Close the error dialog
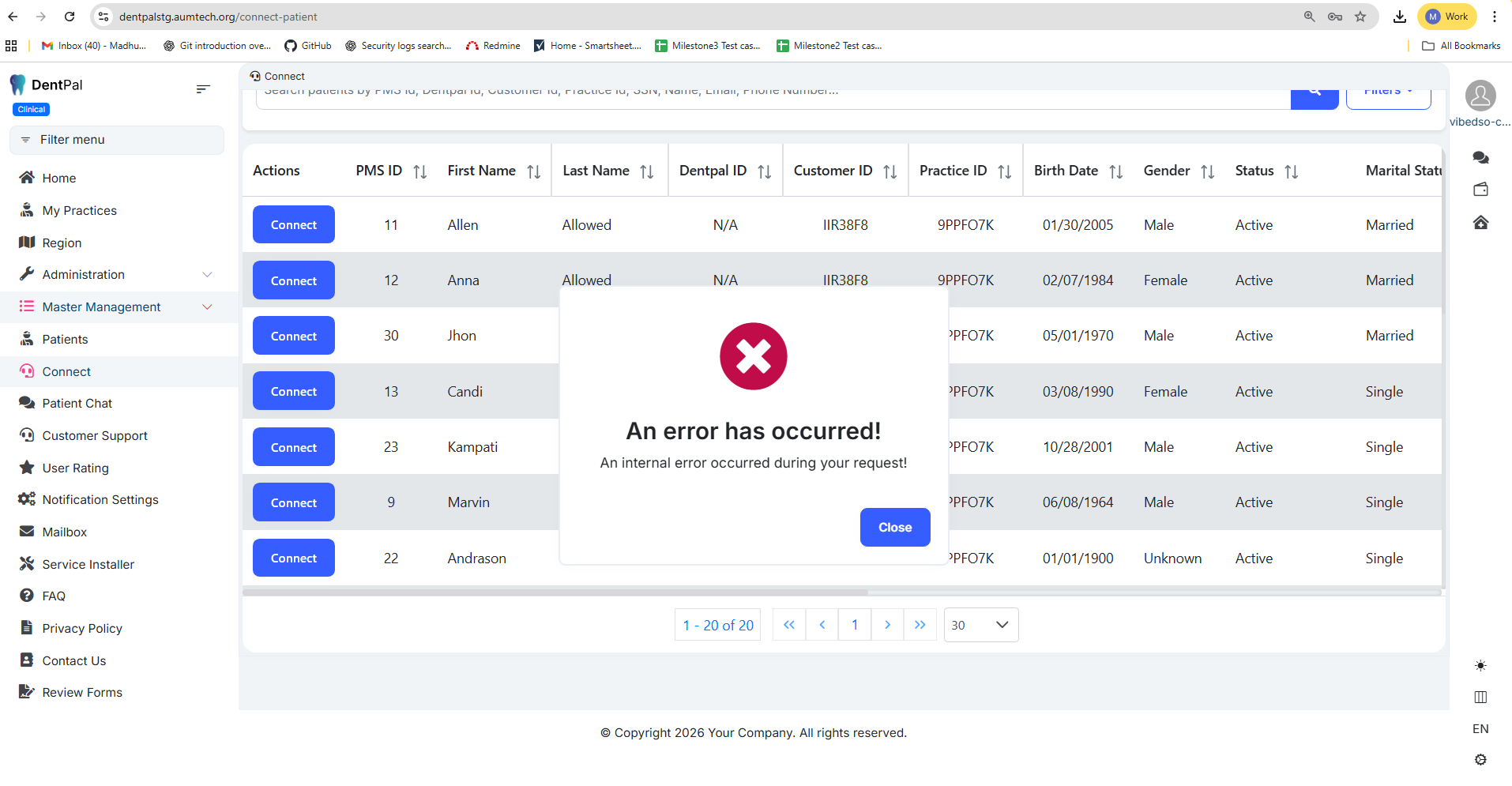 click(894, 527)
